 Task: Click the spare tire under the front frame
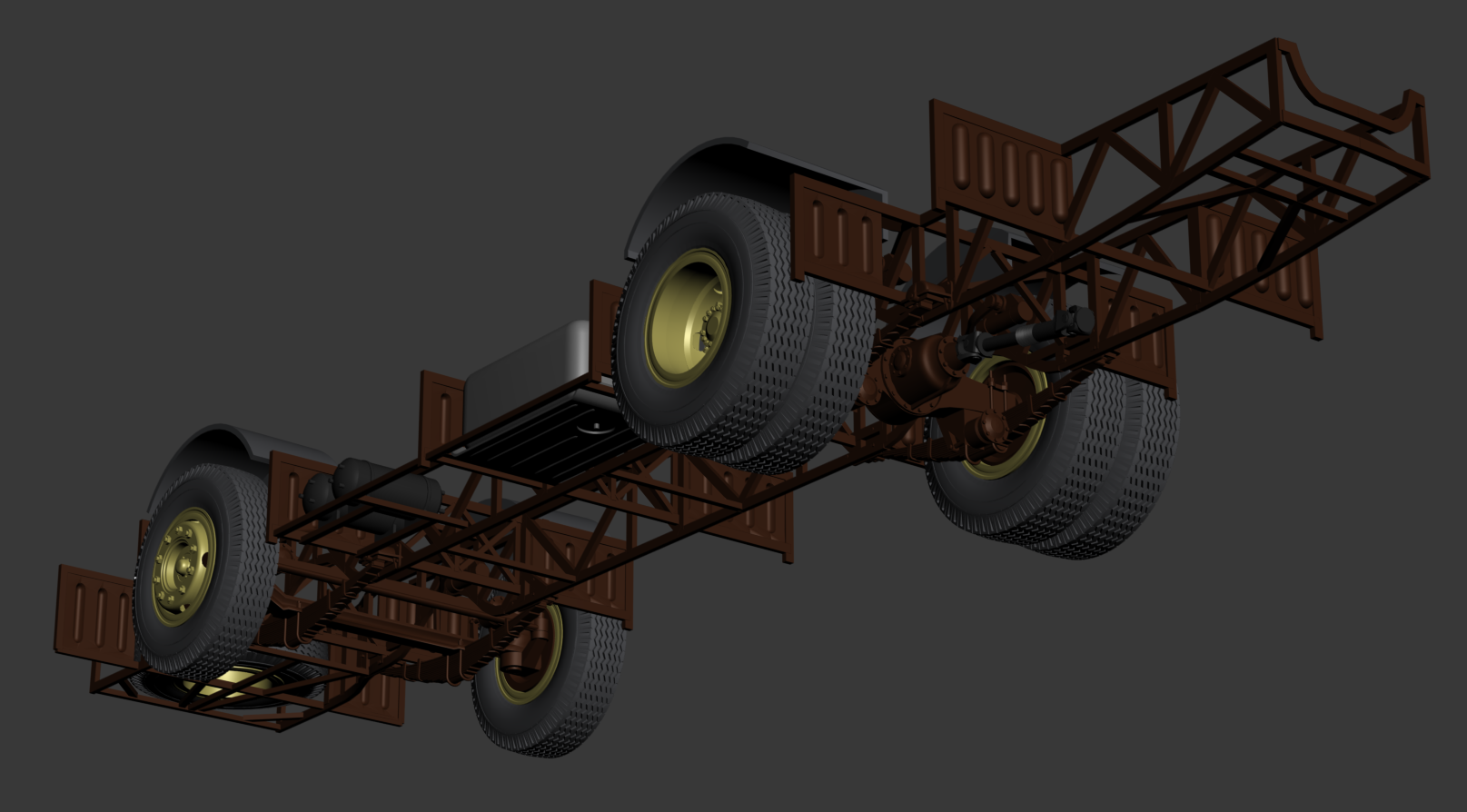point(227,686)
